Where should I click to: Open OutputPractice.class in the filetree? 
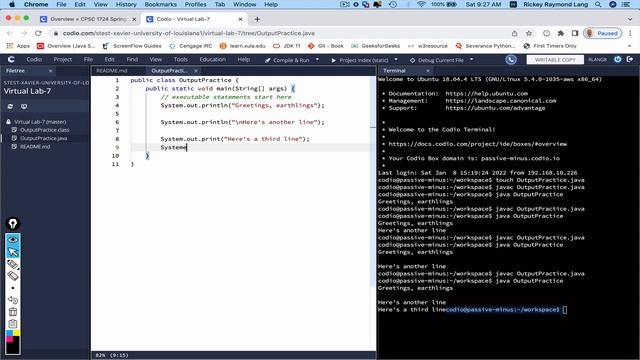click(x=44, y=130)
